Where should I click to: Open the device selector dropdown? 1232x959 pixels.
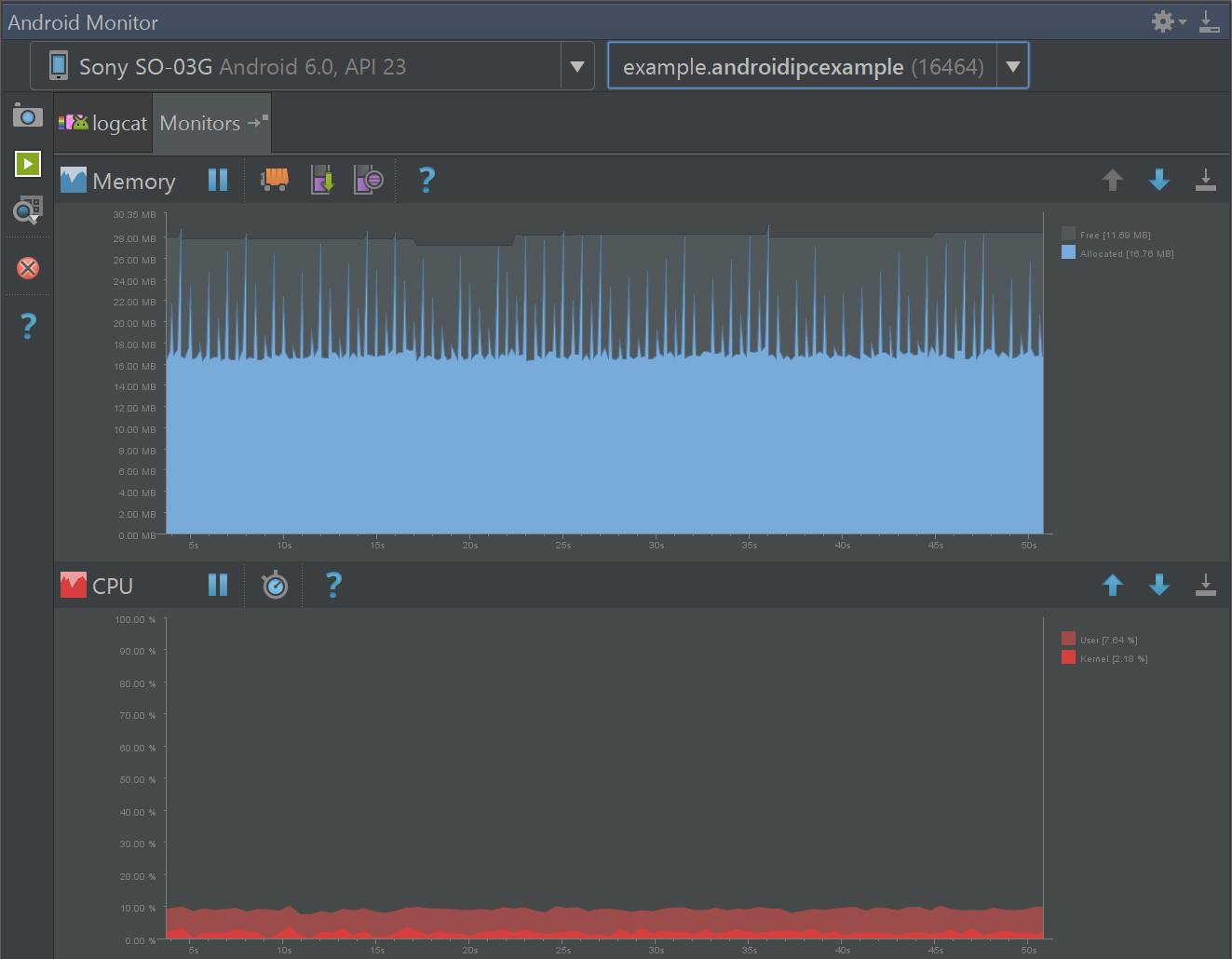(x=577, y=65)
